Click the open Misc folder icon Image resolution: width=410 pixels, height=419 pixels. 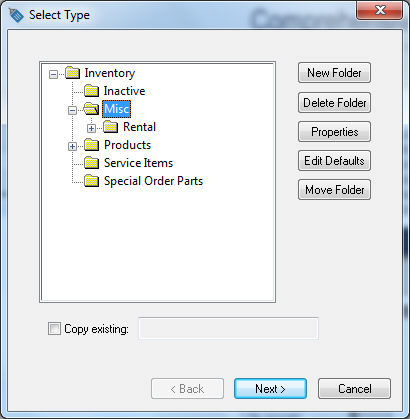pos(91,109)
